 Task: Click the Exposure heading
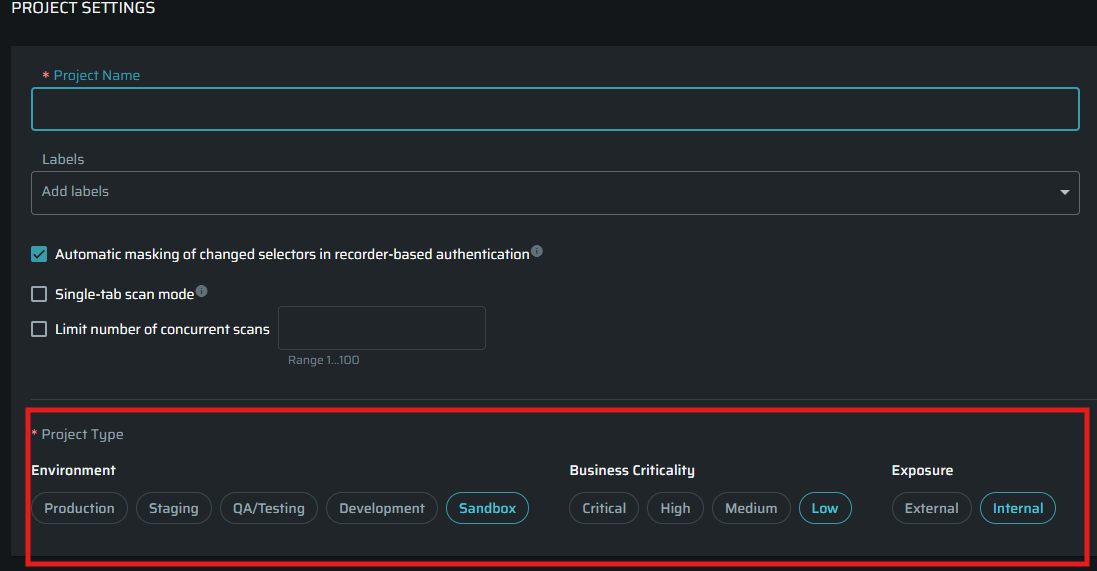922,470
